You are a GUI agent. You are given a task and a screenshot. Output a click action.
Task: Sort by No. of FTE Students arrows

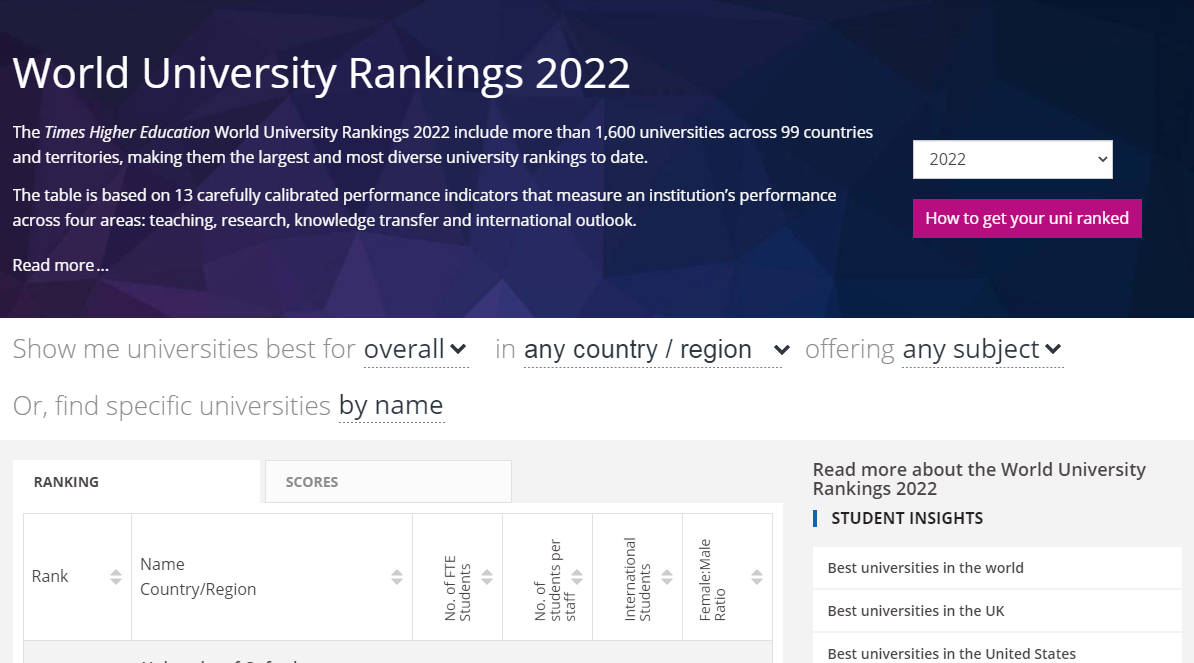click(x=487, y=577)
